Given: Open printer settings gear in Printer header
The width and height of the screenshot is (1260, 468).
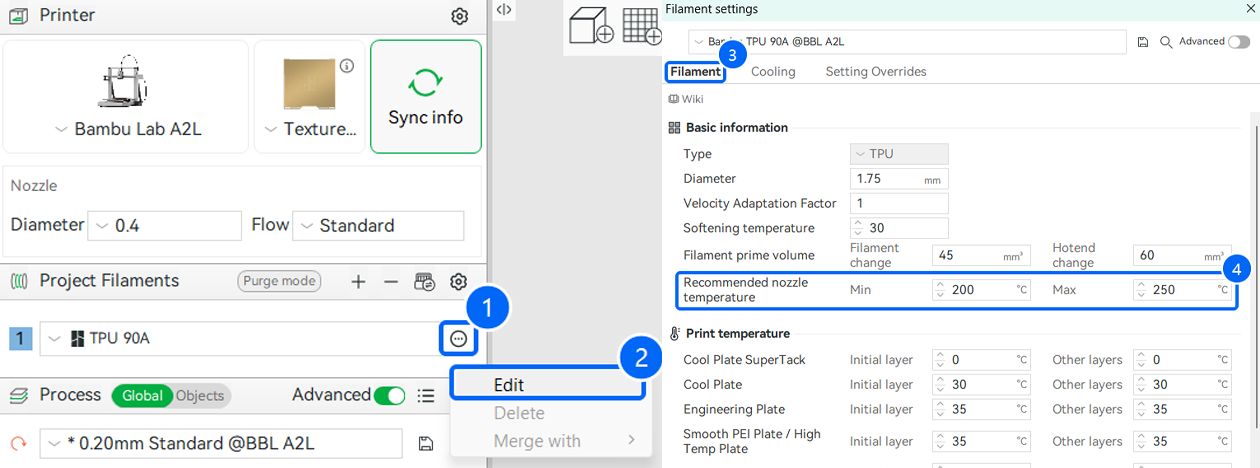Looking at the screenshot, I should [459, 16].
